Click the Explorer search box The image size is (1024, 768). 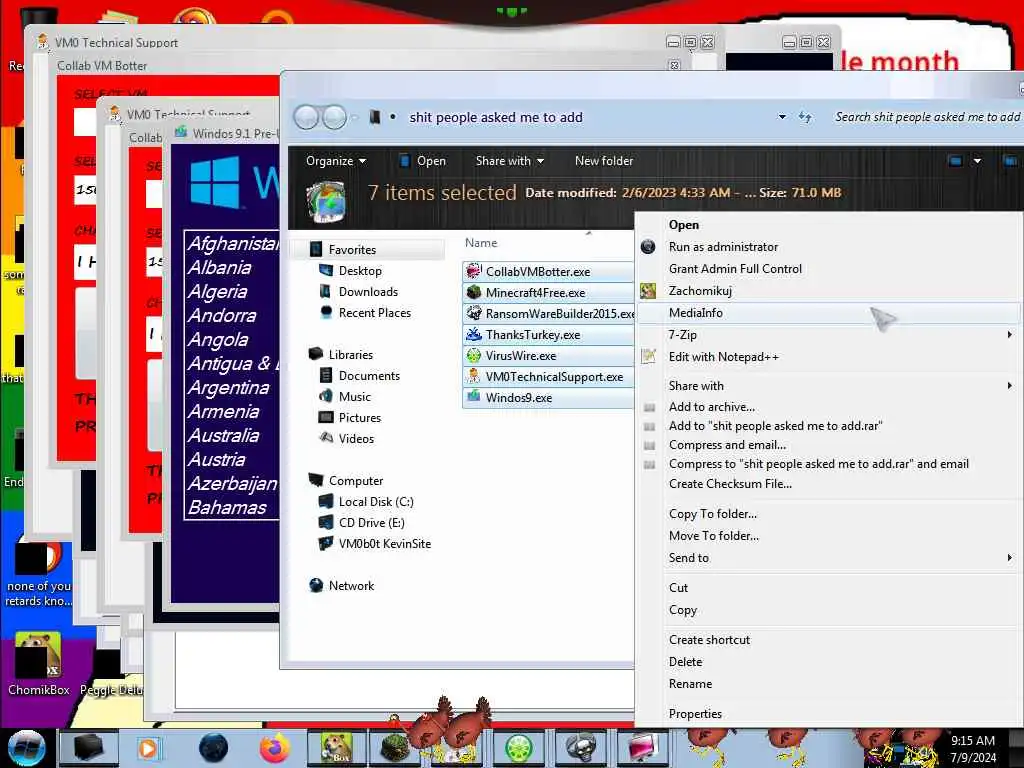point(927,117)
